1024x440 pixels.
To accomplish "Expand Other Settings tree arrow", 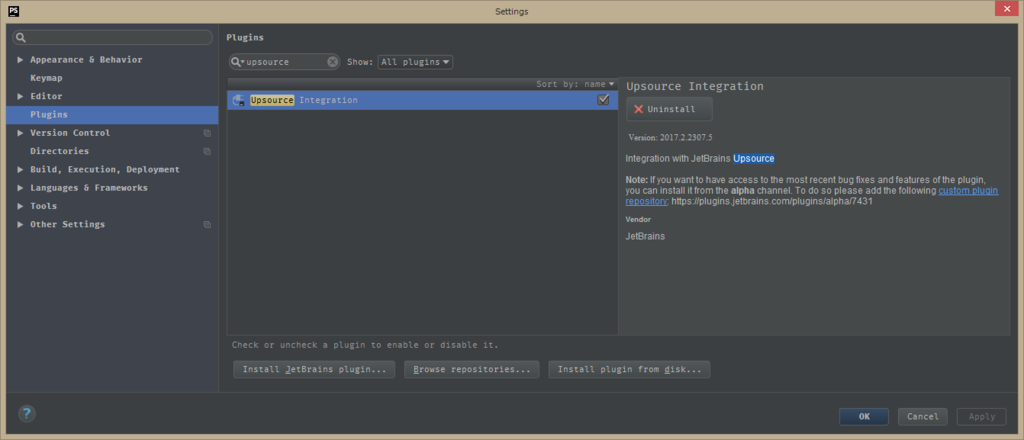I will pyautogui.click(x=20, y=225).
